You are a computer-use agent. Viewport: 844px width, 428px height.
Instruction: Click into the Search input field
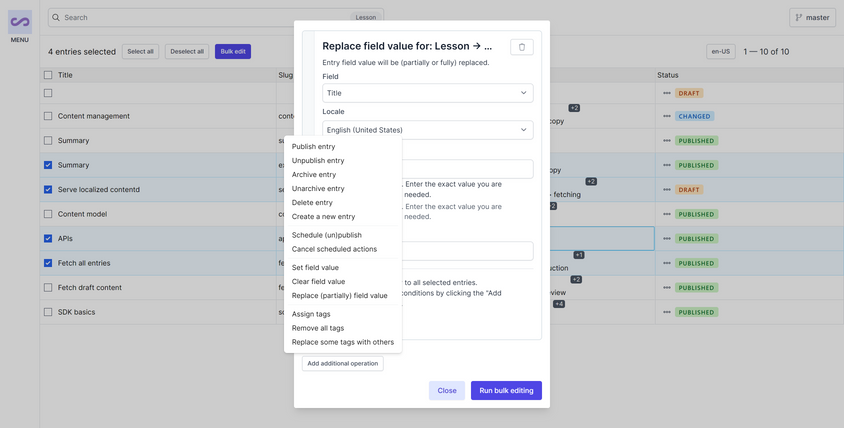[200, 18]
